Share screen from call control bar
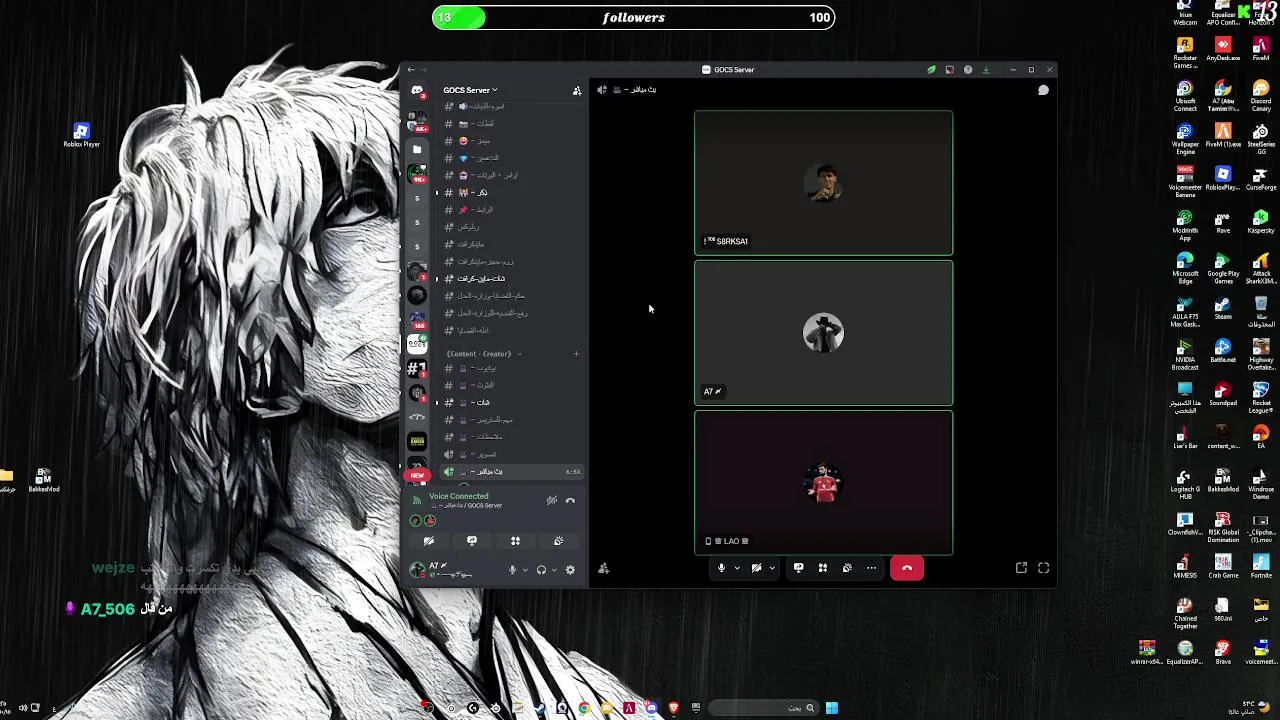This screenshot has height=720, width=1280. (798, 568)
